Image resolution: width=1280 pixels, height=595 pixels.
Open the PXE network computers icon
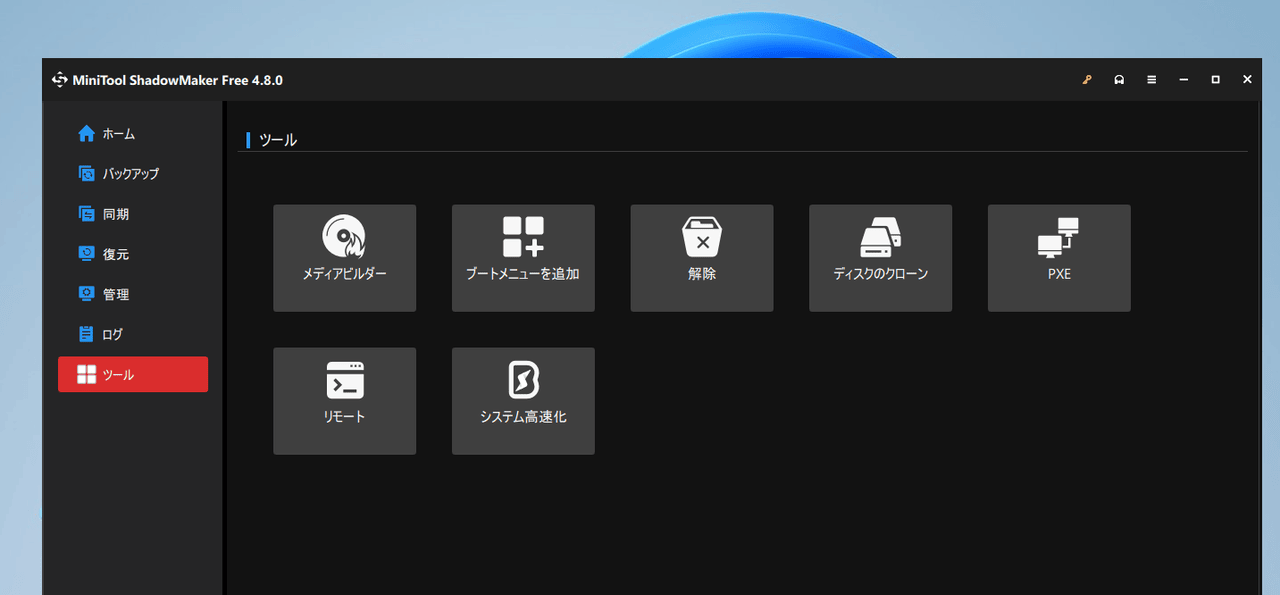[1059, 238]
